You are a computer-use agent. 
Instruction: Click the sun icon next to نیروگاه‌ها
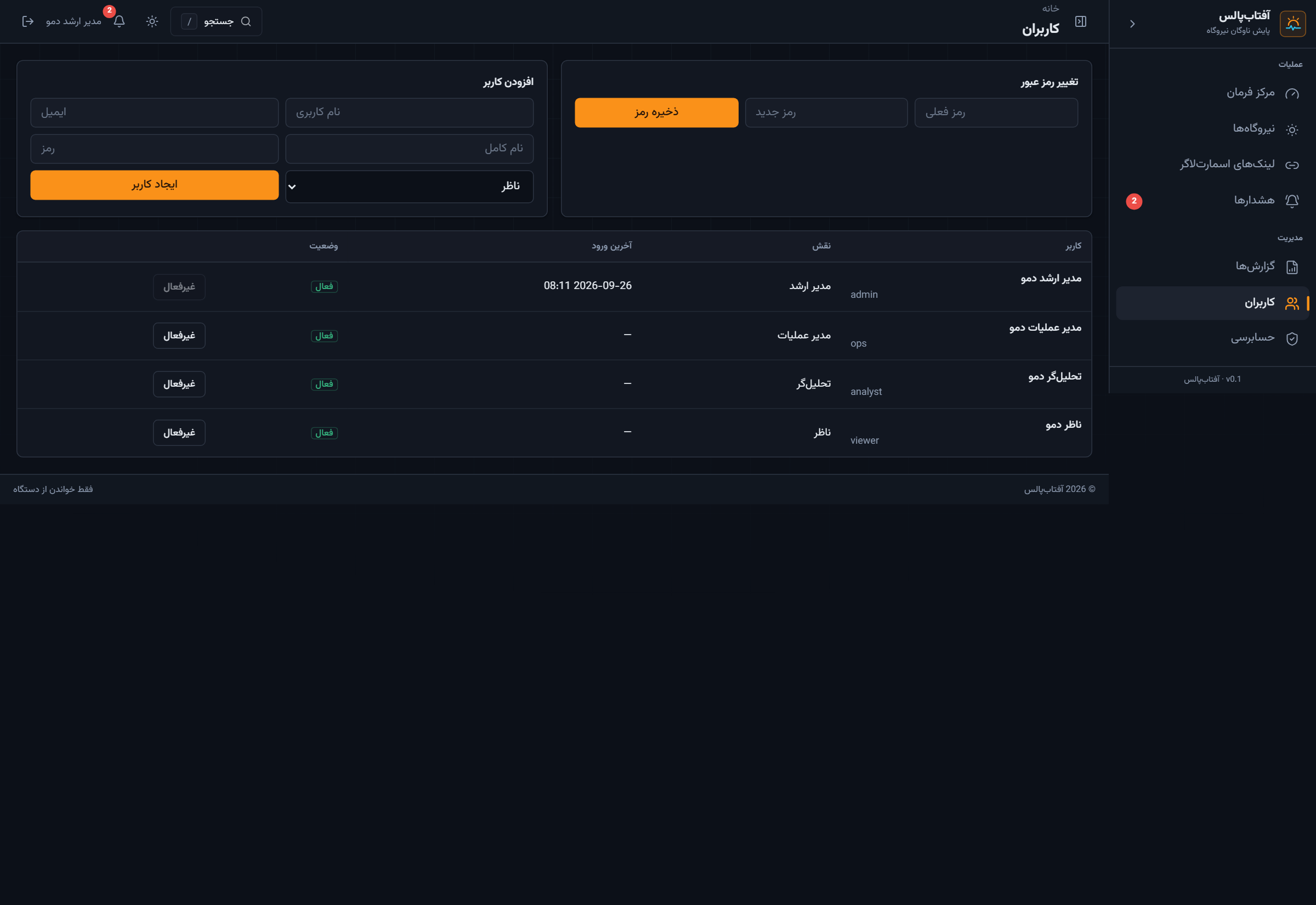tap(1292, 129)
